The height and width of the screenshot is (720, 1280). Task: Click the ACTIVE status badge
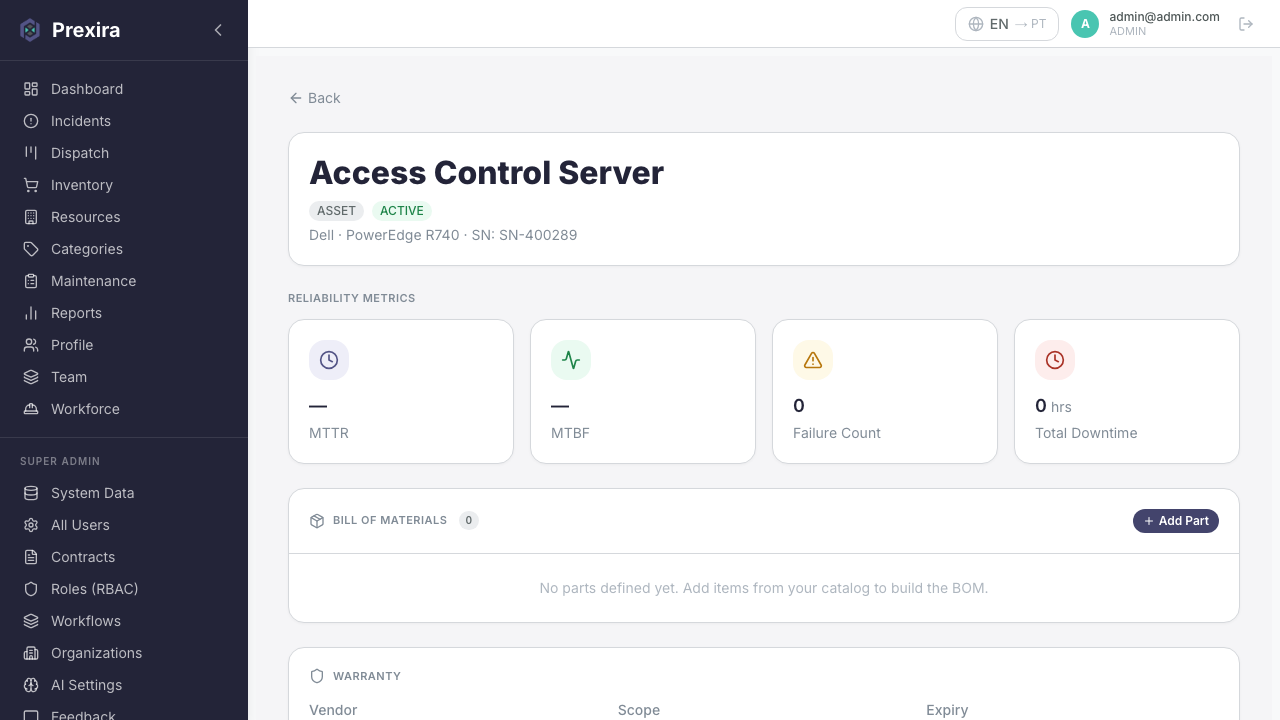pyautogui.click(x=402, y=211)
